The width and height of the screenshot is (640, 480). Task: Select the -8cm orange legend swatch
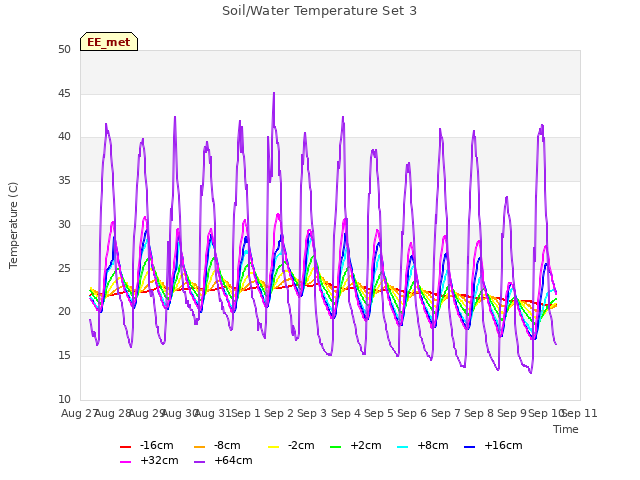[x=200, y=447]
